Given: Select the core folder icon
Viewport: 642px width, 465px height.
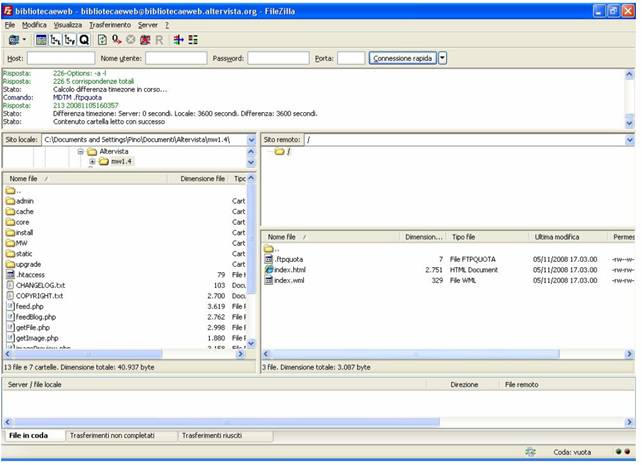Looking at the screenshot, I should [x=10, y=222].
